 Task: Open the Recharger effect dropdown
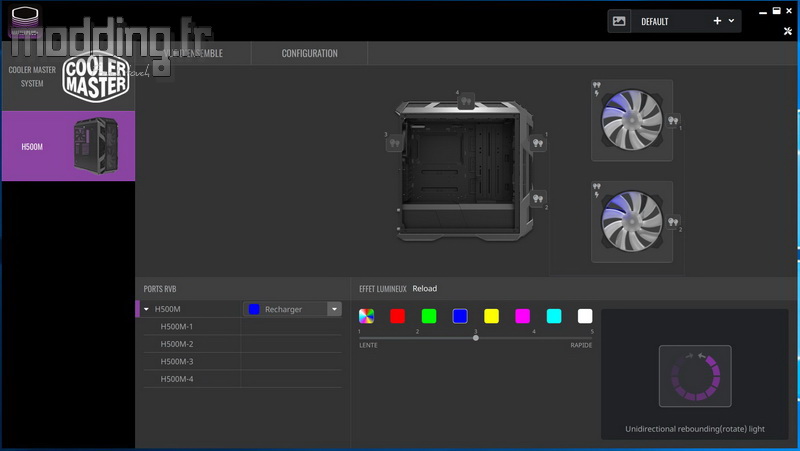(334, 309)
